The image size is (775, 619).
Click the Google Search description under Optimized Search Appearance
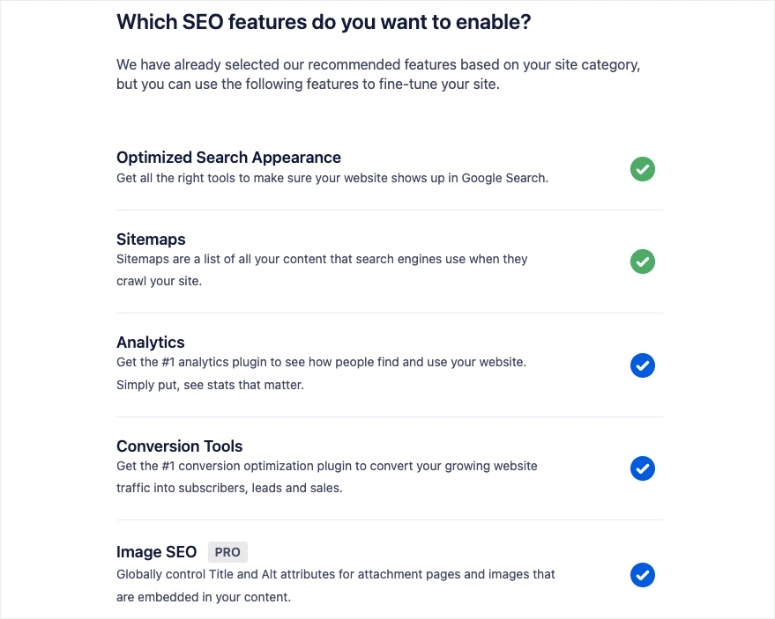(x=332, y=178)
